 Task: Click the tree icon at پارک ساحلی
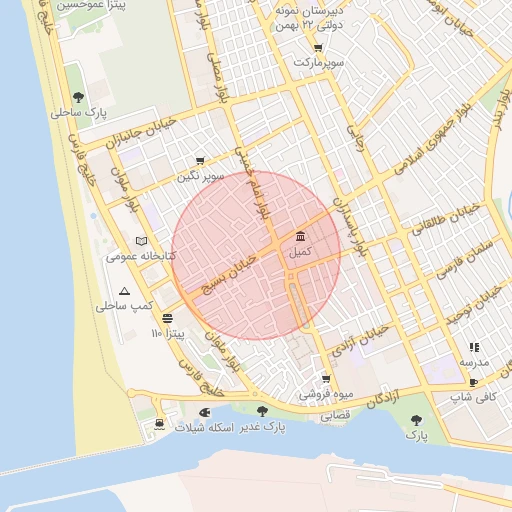point(78,97)
